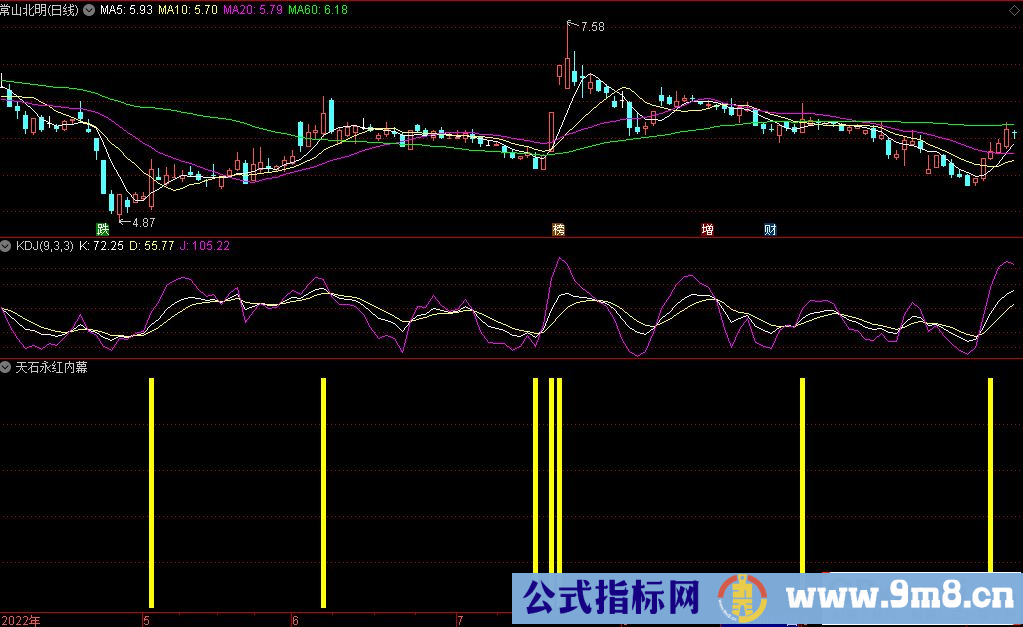Click the MA60: 6.18 label

(x=318, y=10)
